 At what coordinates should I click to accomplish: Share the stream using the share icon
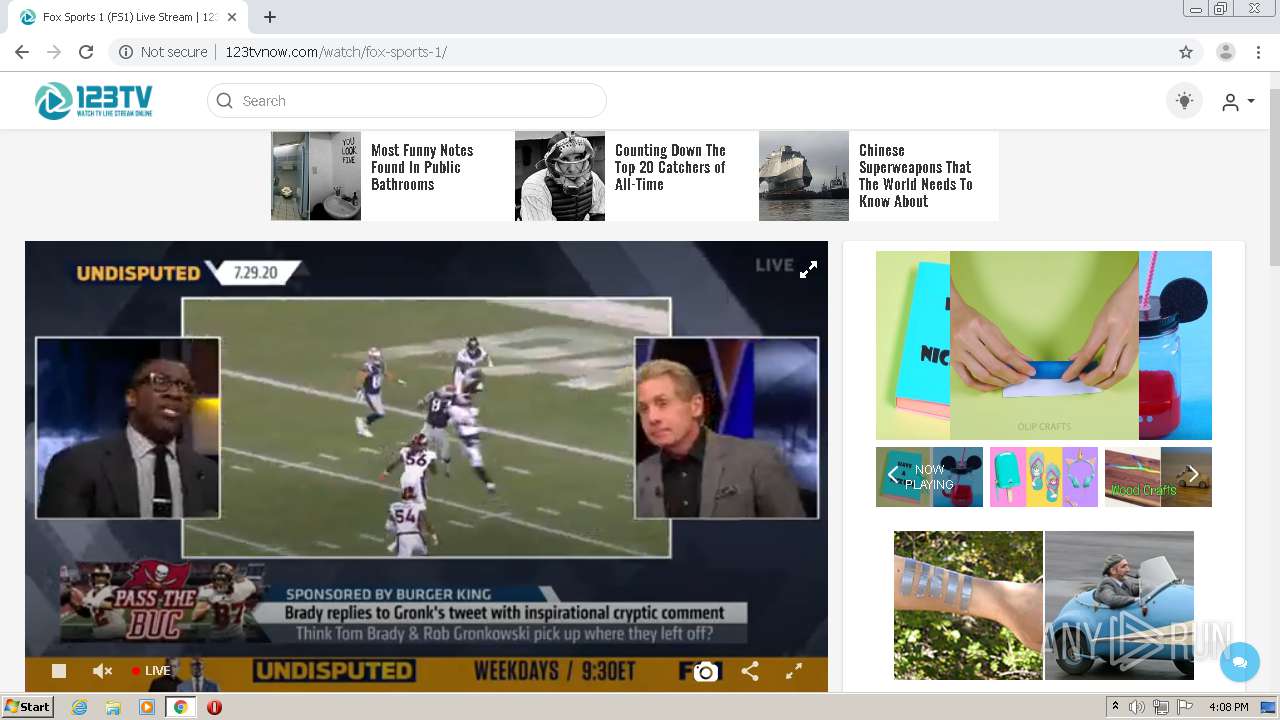coord(750,672)
